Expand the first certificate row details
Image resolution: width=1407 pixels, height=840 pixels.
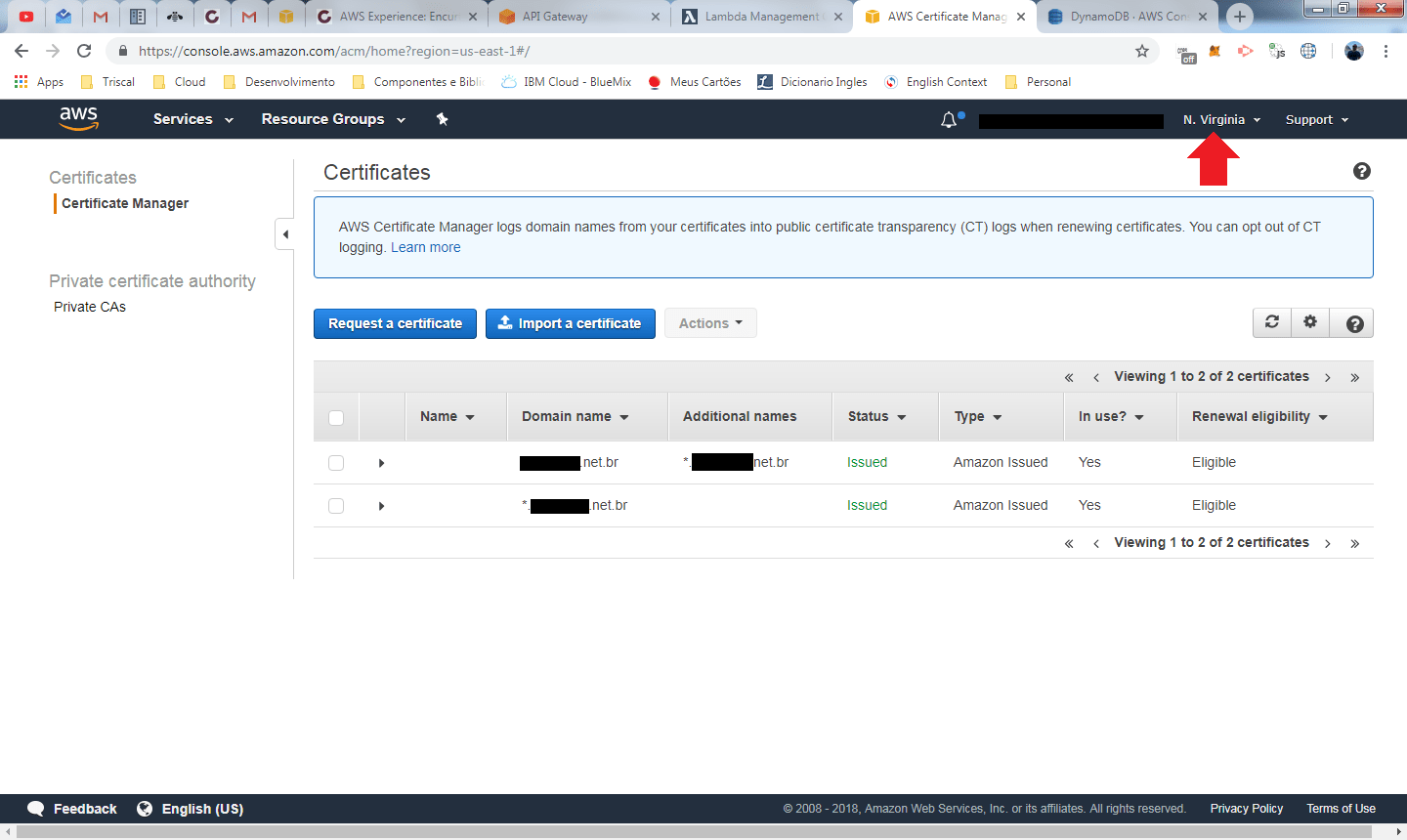pos(381,463)
